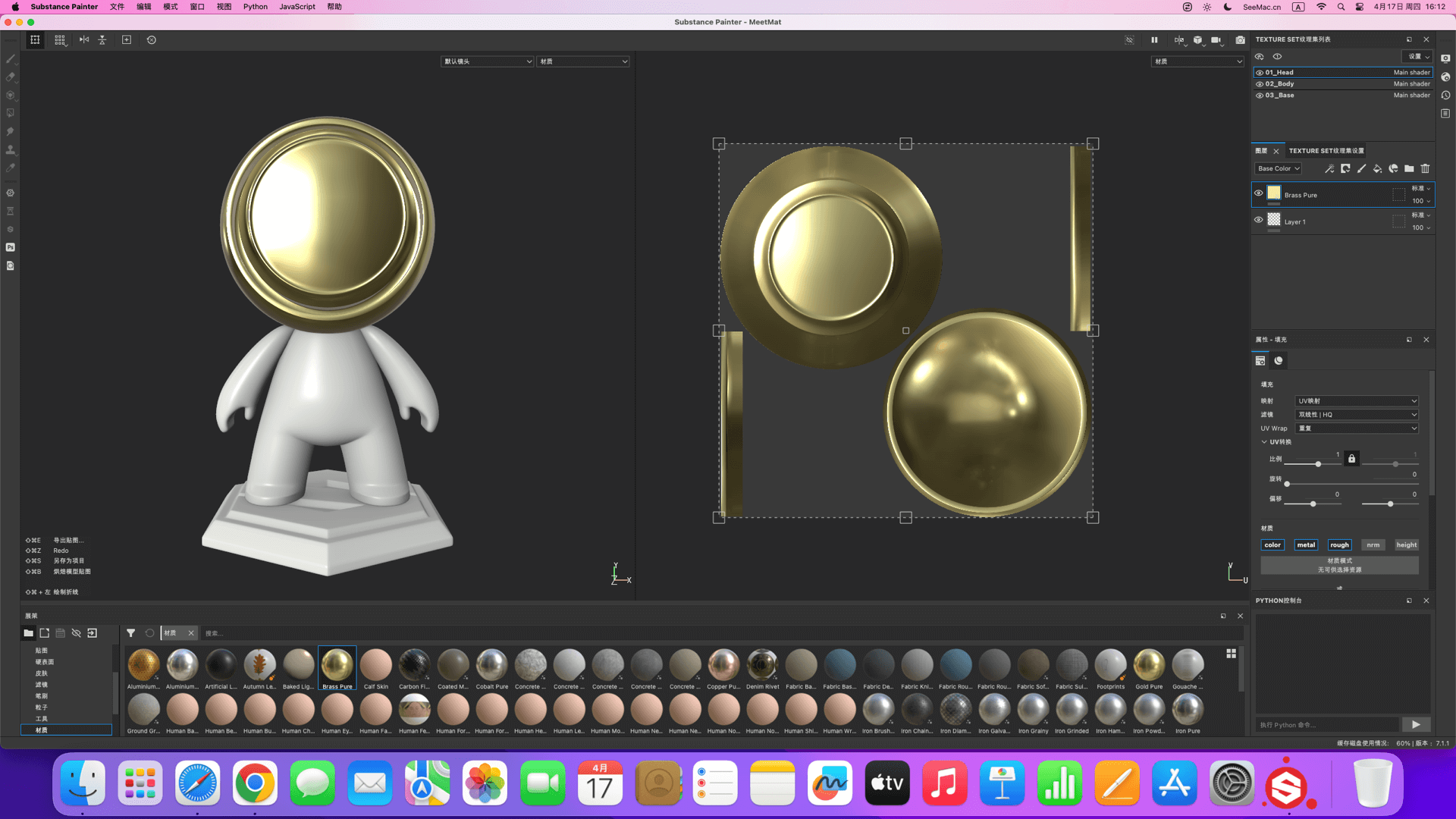
Task: Toggle visibility of 02_Body texture set
Action: click(x=1260, y=84)
